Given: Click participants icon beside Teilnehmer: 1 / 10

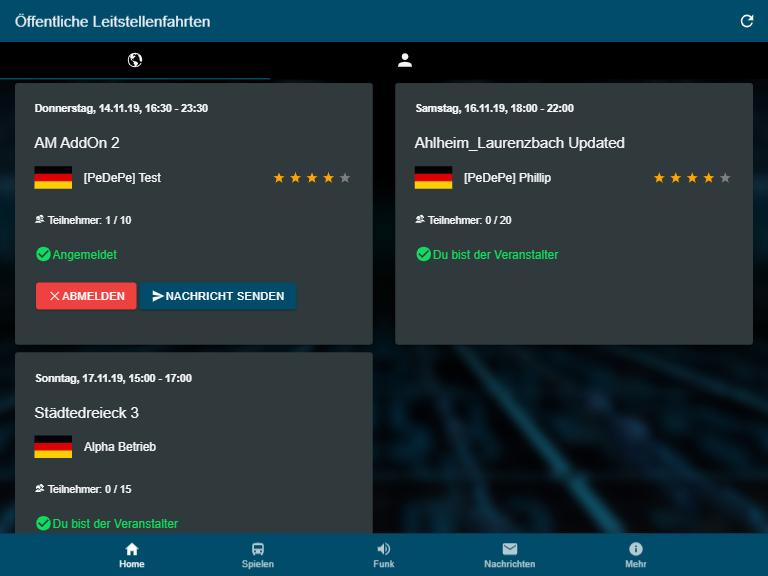Looking at the screenshot, I should point(40,219).
